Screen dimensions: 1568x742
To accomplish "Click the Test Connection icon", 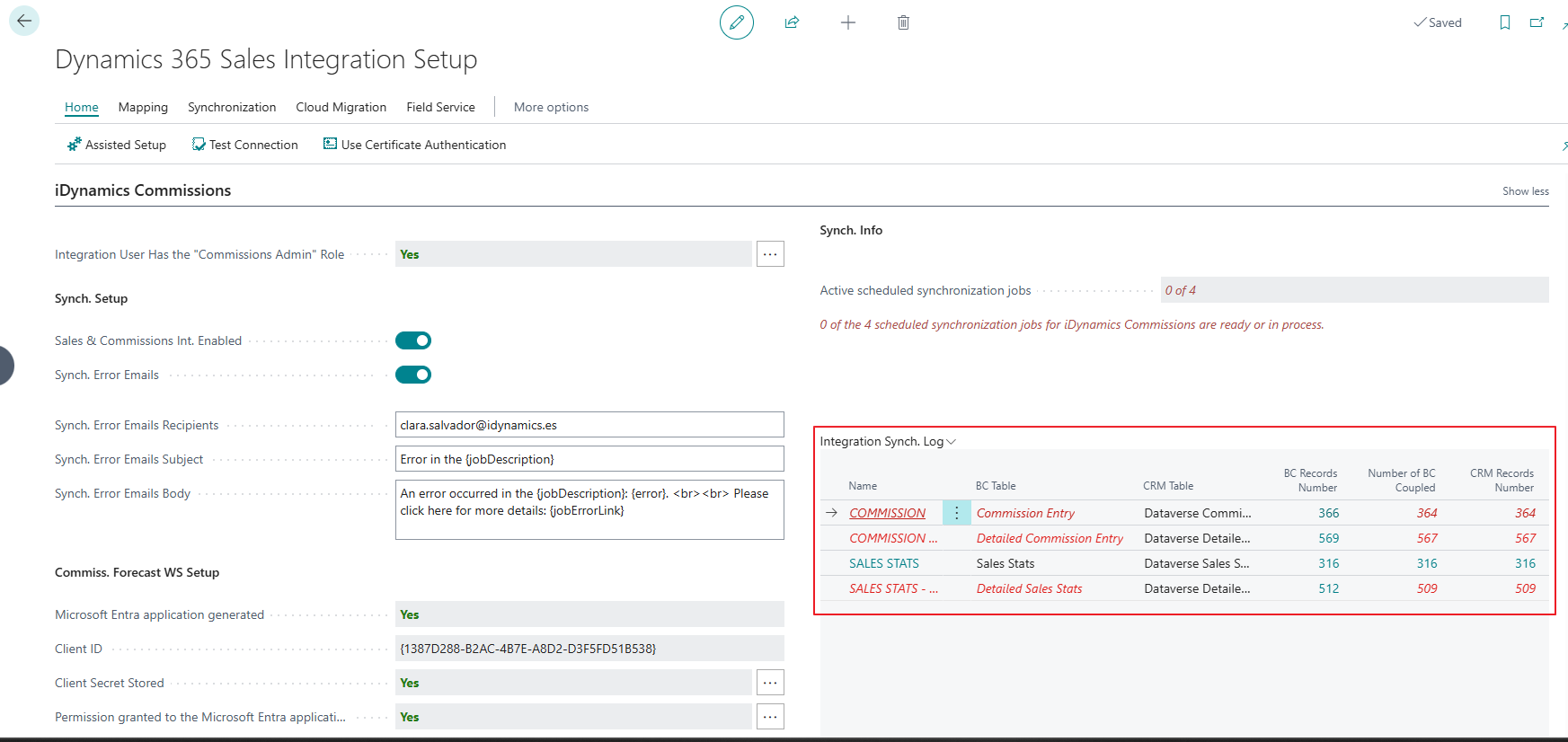I will coord(199,145).
